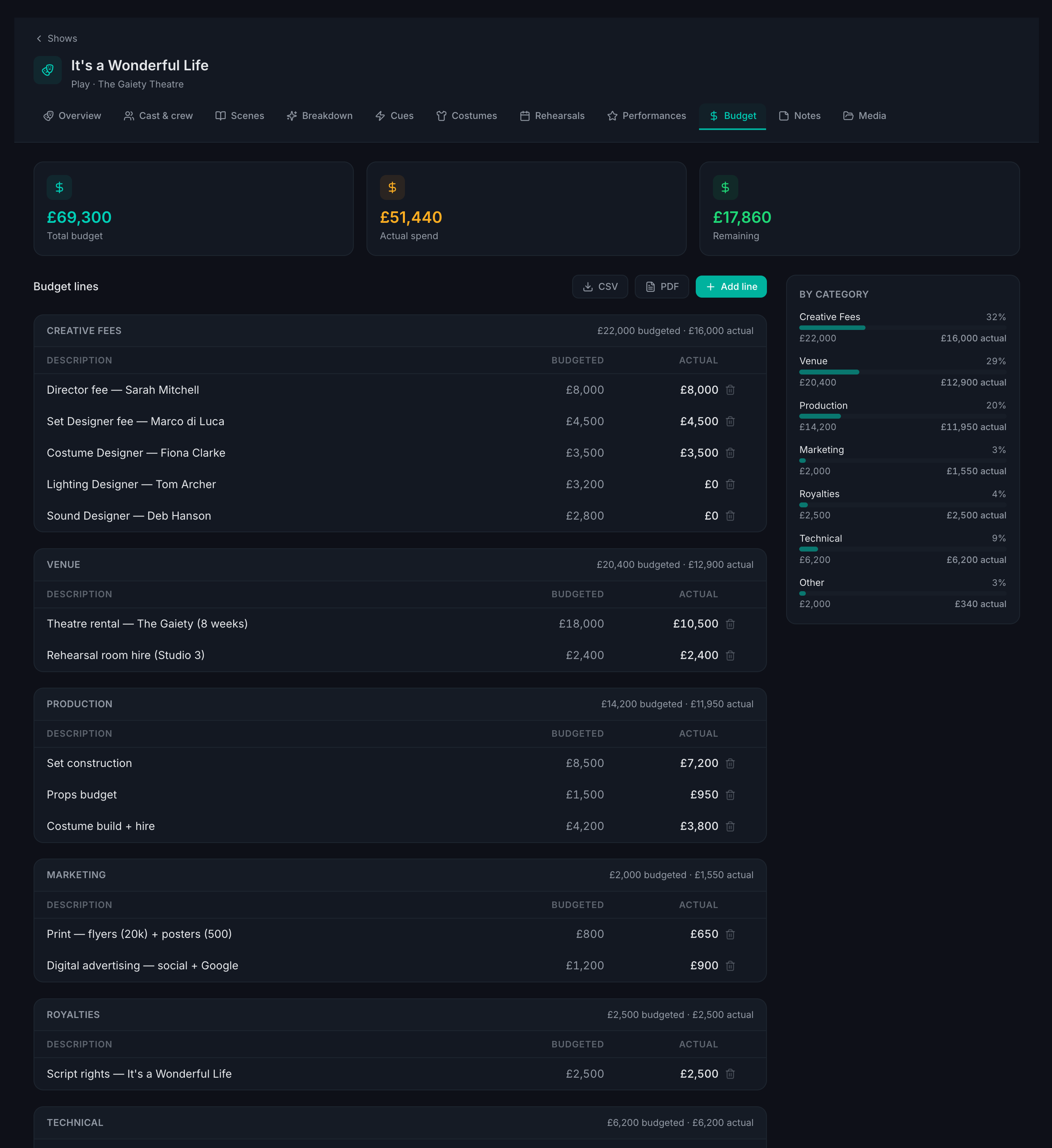Delete the Costume build + hire line
The height and width of the screenshot is (1148, 1052).
[x=730, y=826]
